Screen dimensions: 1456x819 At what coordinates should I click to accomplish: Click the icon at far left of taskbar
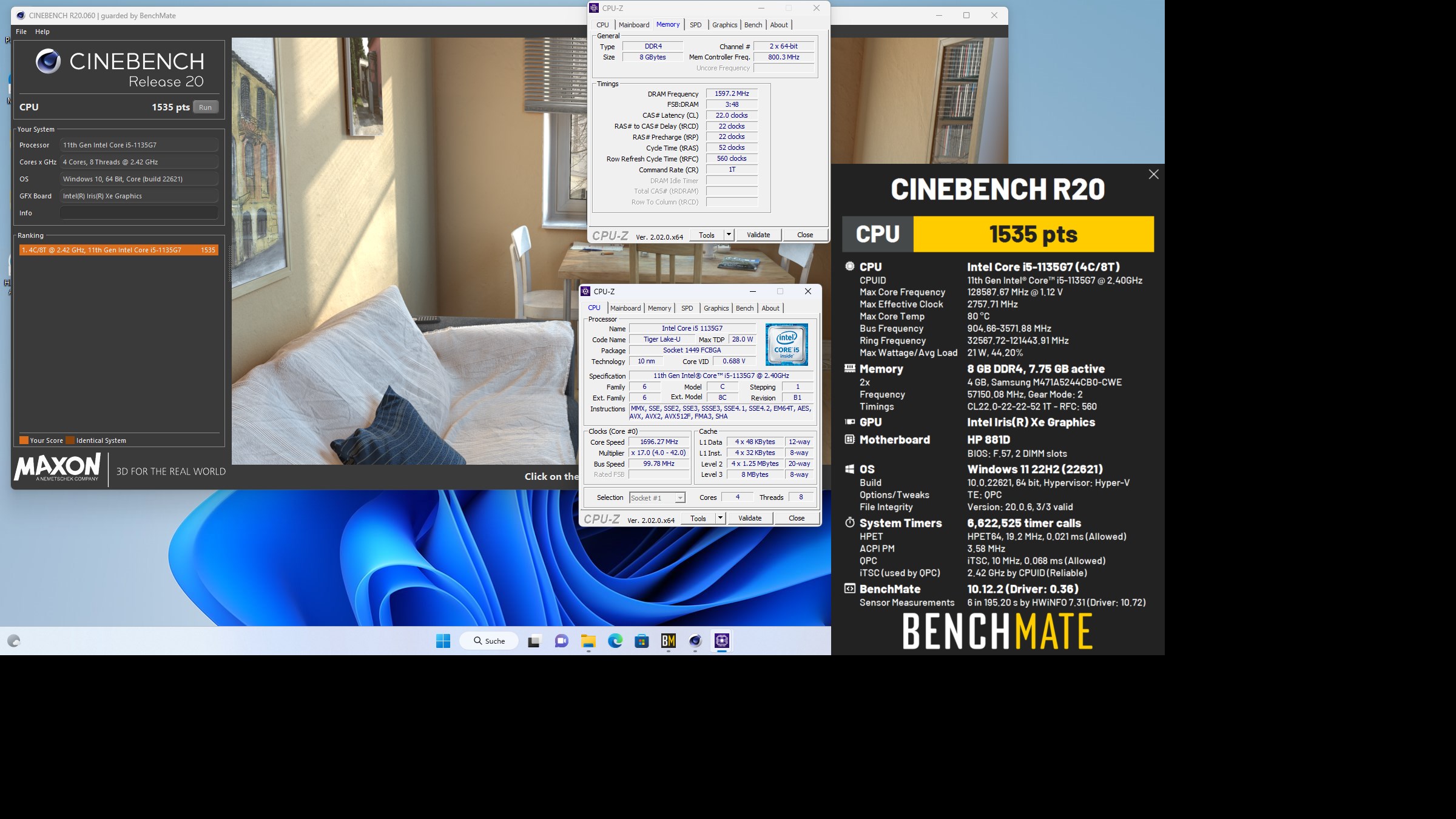coord(14,641)
